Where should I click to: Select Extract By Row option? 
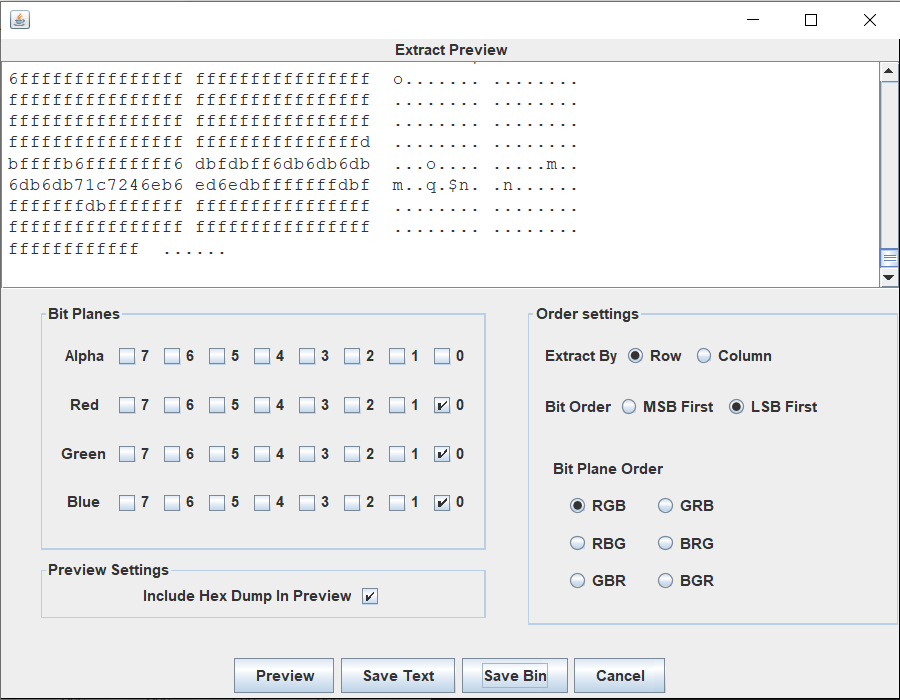[635, 356]
